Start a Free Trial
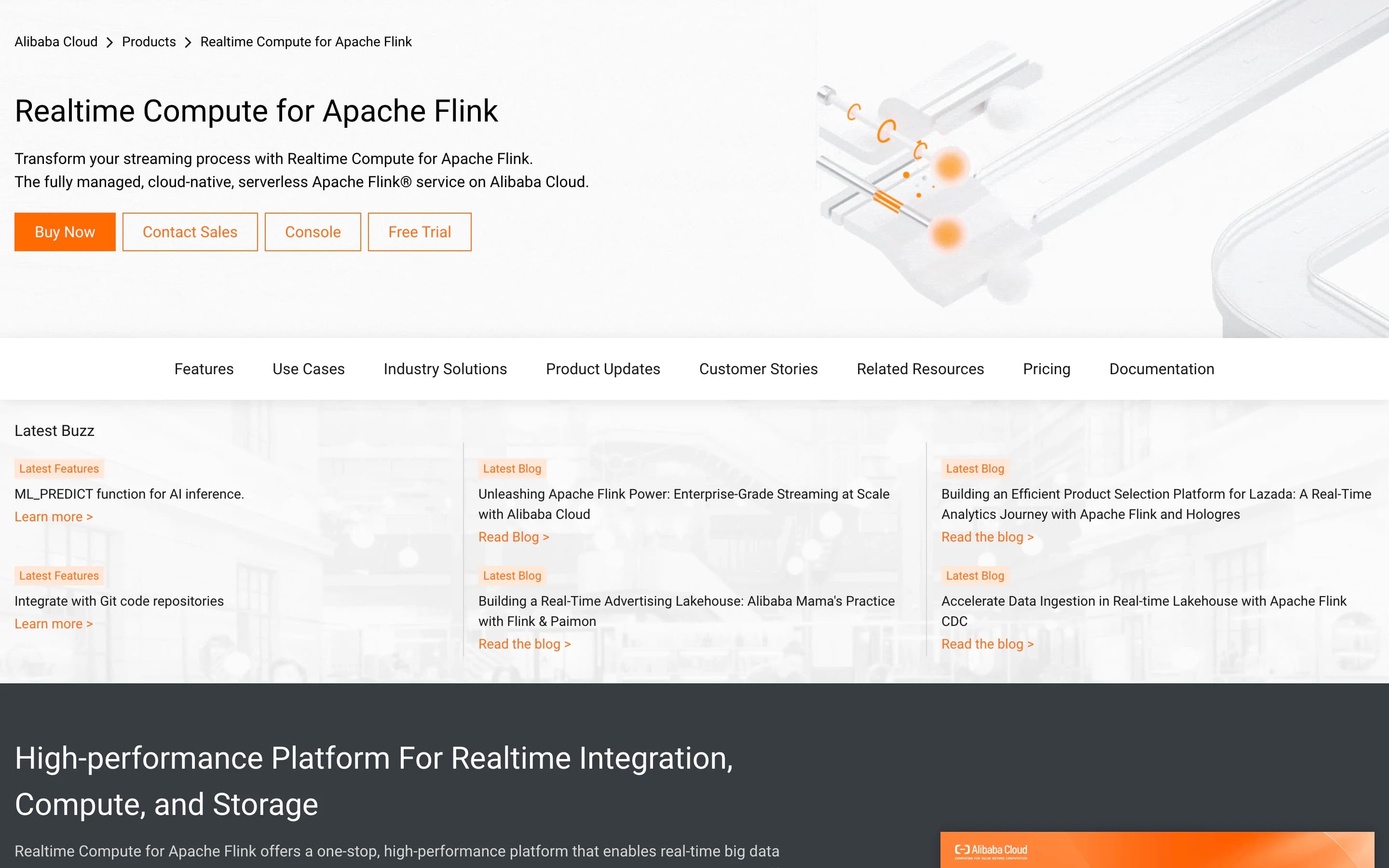The image size is (1389, 868). click(420, 232)
